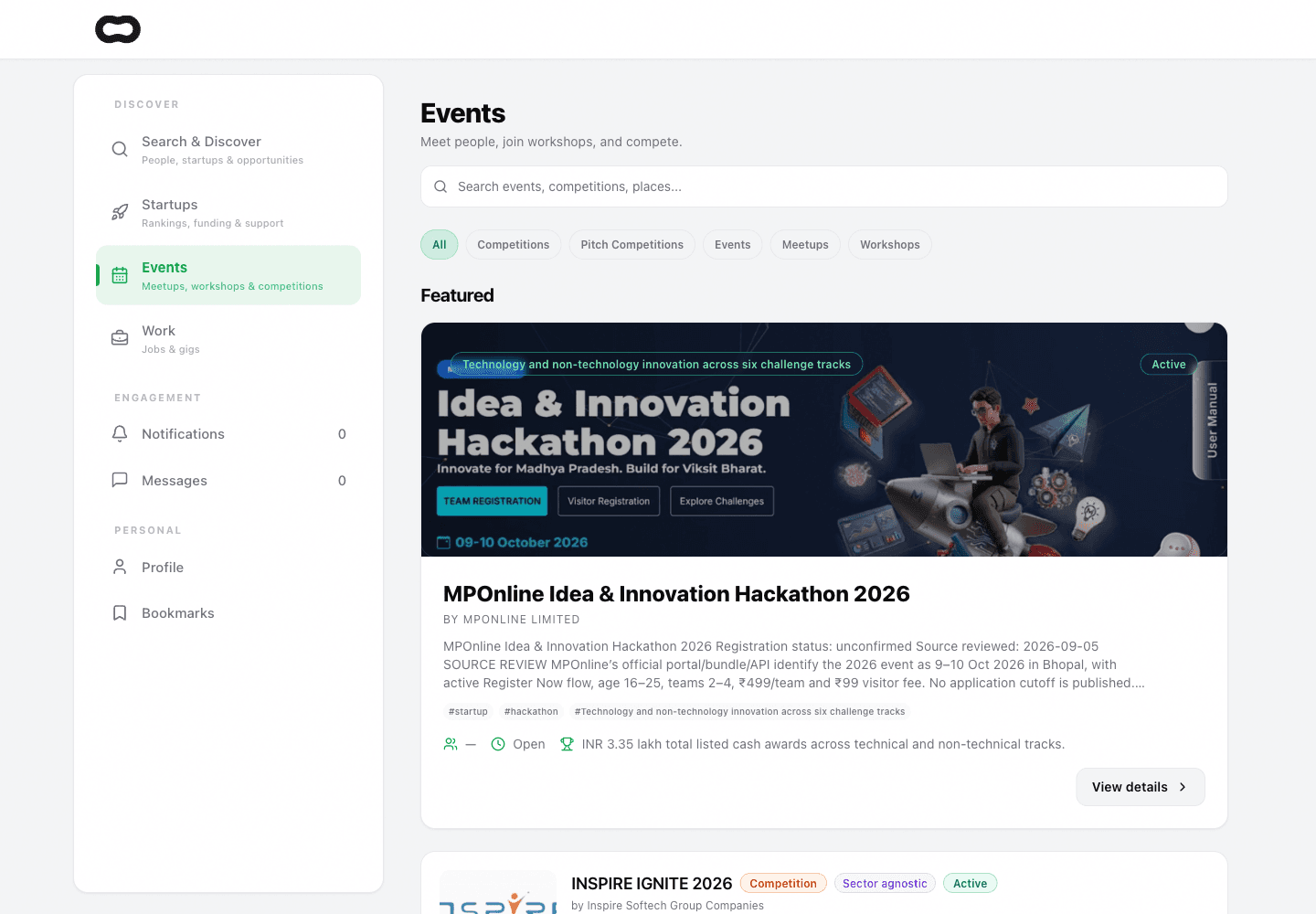This screenshot has height=914, width=1316.
Task: Open Notifications in sidebar
Action: point(228,433)
